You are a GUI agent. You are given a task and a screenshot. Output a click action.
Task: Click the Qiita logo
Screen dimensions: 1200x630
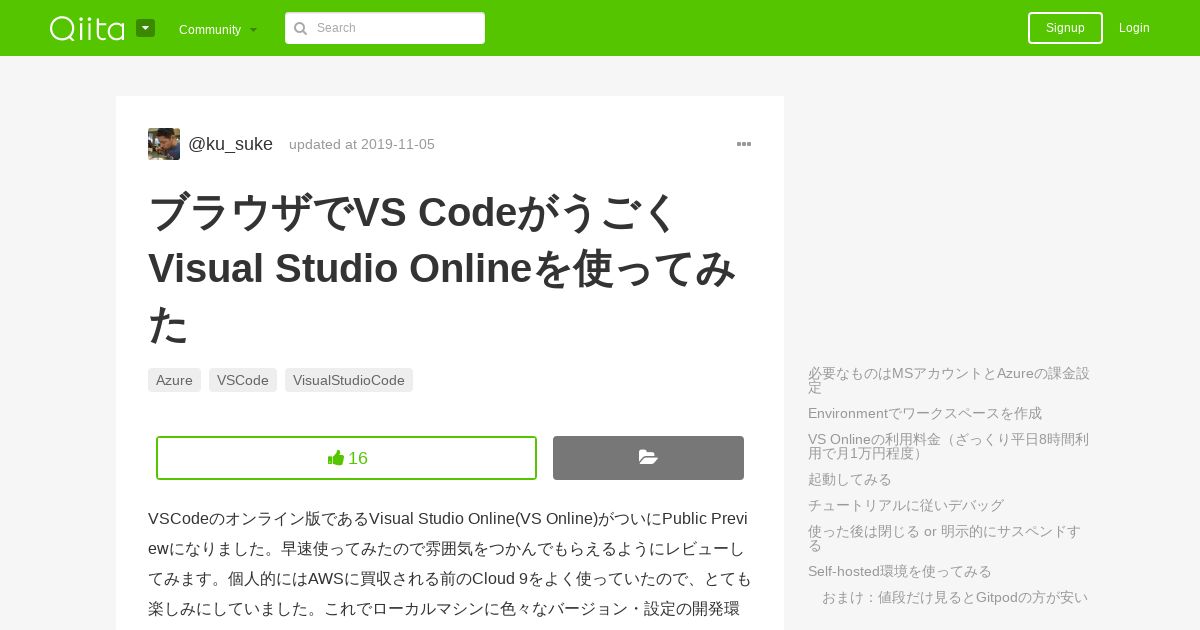click(87, 28)
